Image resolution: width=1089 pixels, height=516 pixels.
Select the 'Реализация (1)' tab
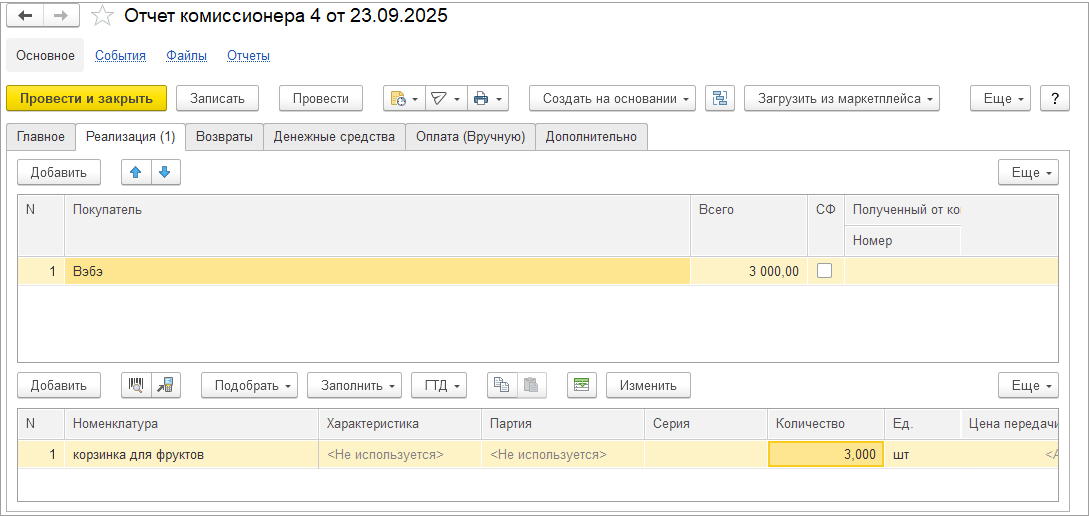point(131,137)
